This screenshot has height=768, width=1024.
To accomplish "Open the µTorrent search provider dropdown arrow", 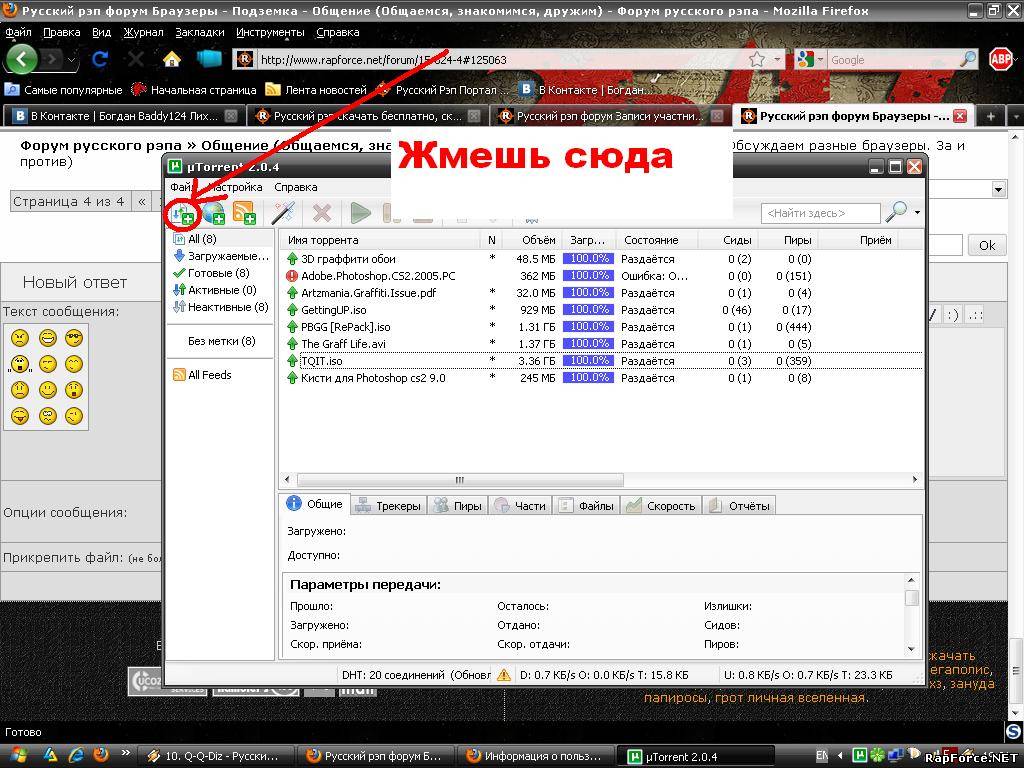I will [x=917, y=212].
